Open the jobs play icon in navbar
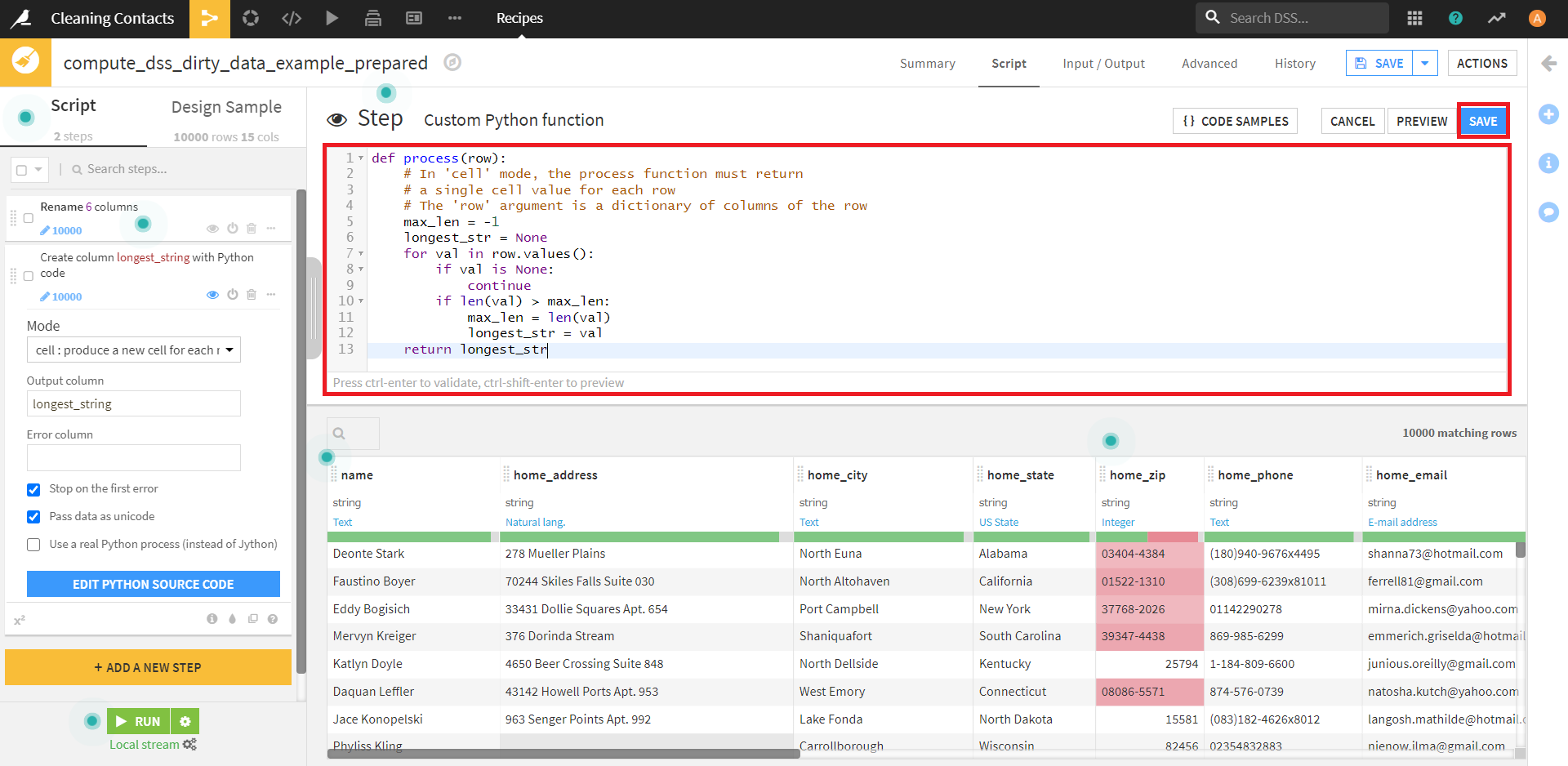Screen dimensions: 1568x766 click(x=332, y=18)
